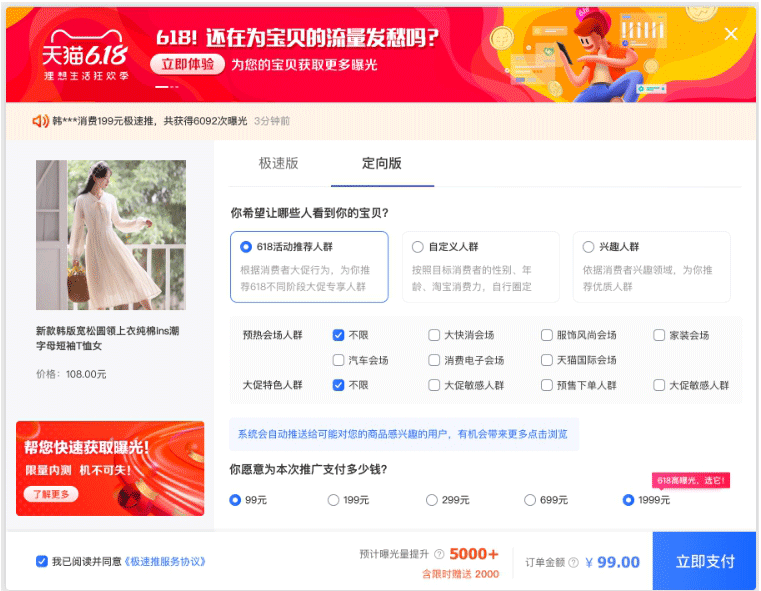Screen dimensions: 761x591
Task: Click the 天猫6.18 logo
Action: click(x=85, y=55)
